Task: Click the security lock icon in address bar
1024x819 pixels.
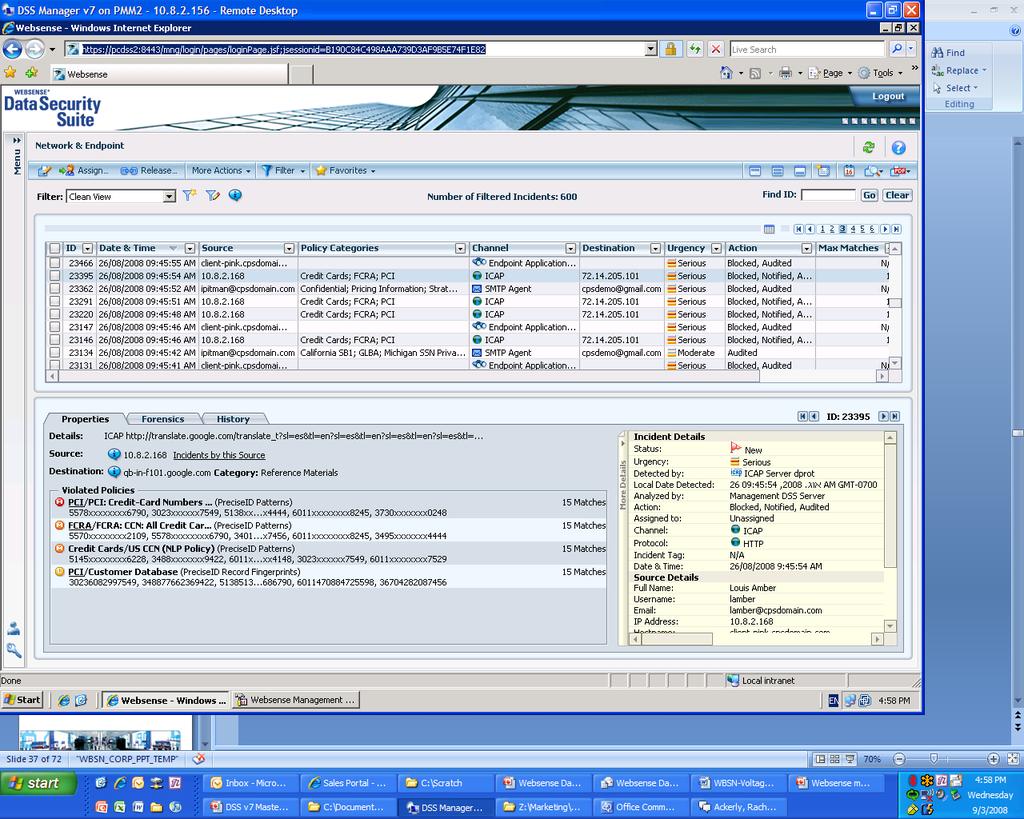Action: point(670,49)
